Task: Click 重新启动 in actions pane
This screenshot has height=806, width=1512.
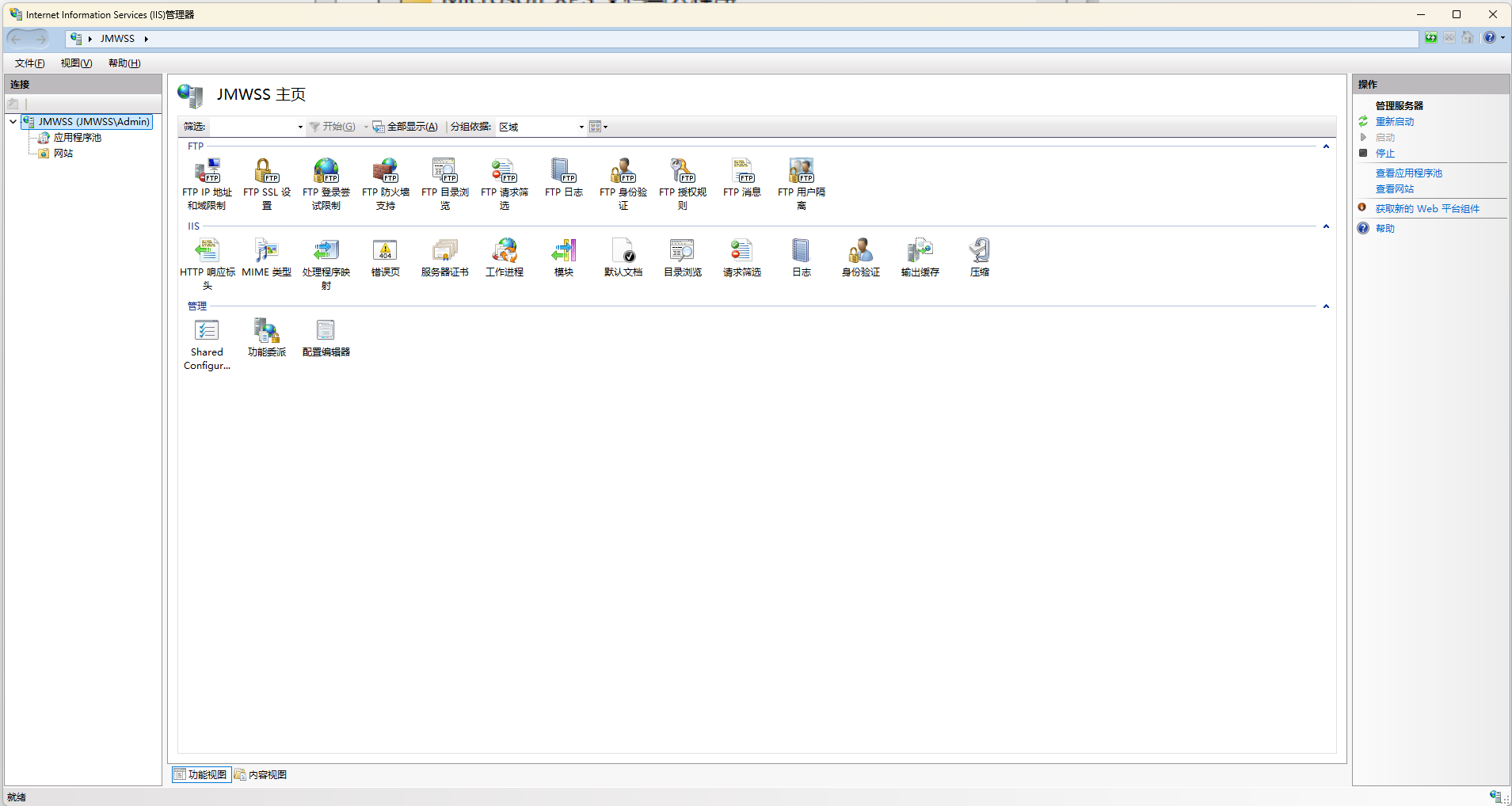Action: pyautogui.click(x=1394, y=122)
